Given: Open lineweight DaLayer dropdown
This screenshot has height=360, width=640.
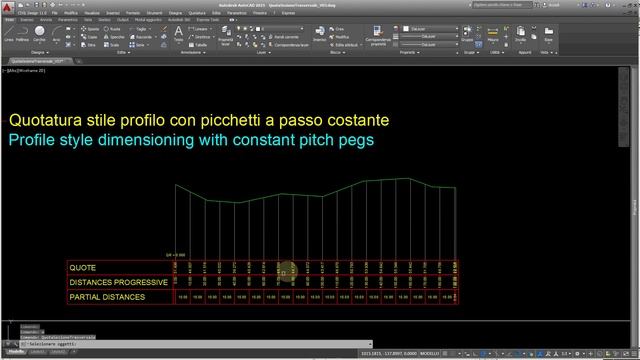Looking at the screenshot, I should click(x=429, y=37).
